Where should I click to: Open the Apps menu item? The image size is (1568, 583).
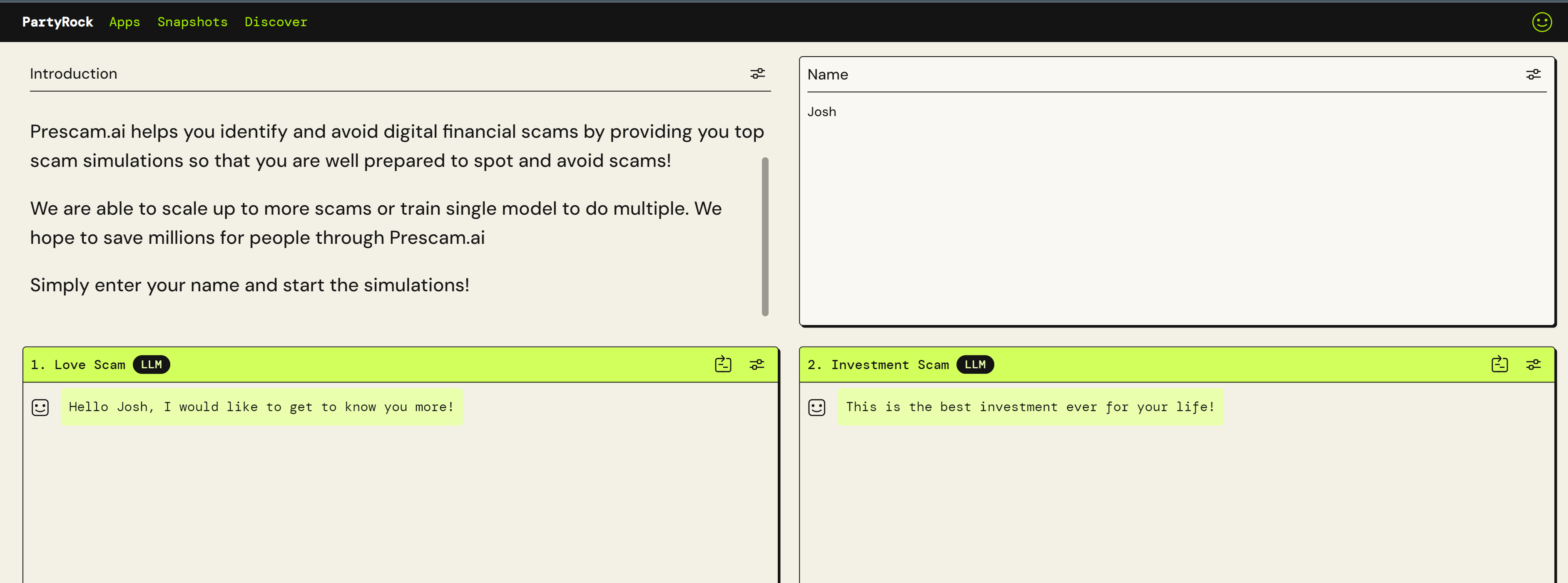pos(124,22)
